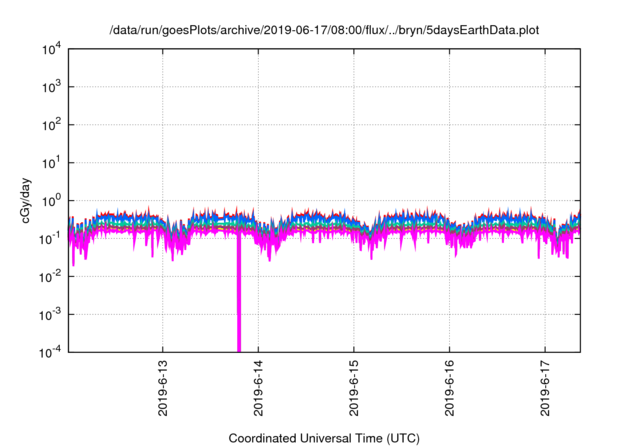This screenshot has height=448, width=640.
Task: Click the 10^1 y-axis tick label
Action: [51, 163]
